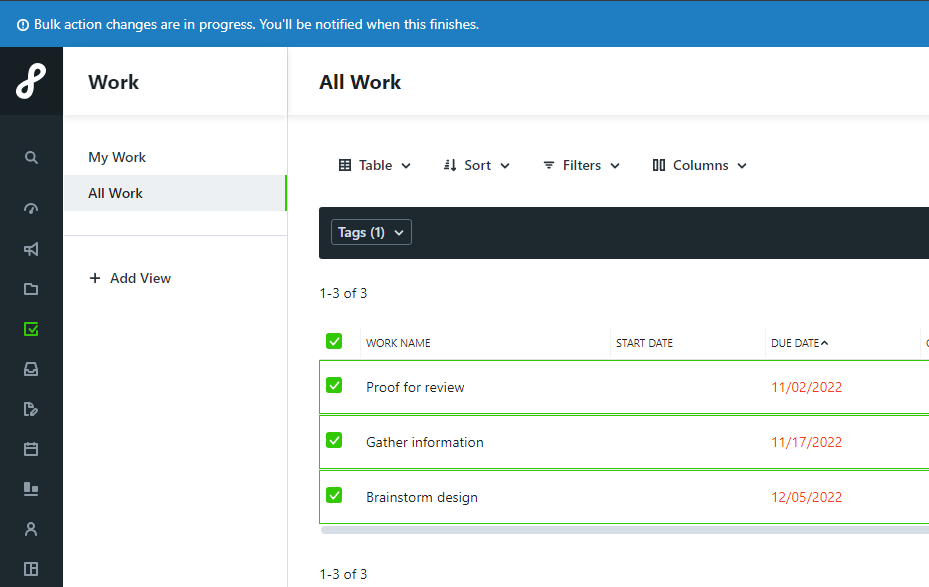Open the Tags (1) dropdown
The width and height of the screenshot is (929, 587).
pyautogui.click(x=371, y=233)
